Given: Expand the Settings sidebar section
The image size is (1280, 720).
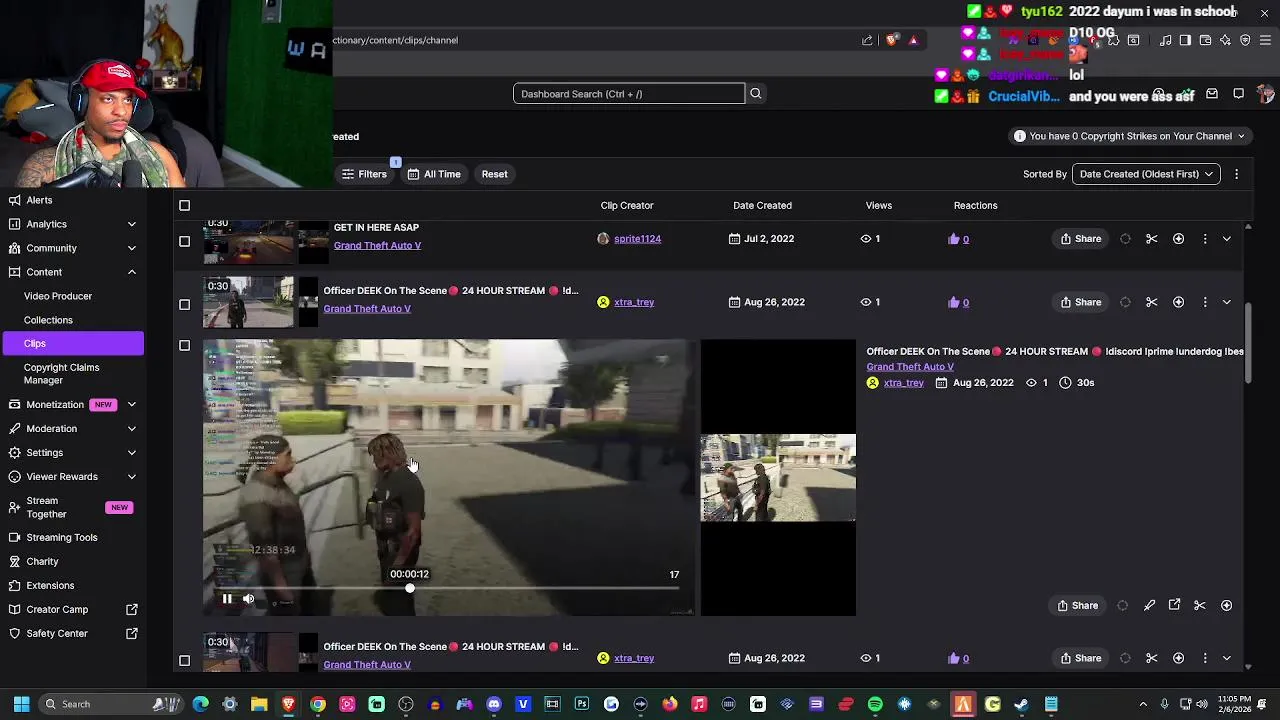Looking at the screenshot, I should click(132, 453).
